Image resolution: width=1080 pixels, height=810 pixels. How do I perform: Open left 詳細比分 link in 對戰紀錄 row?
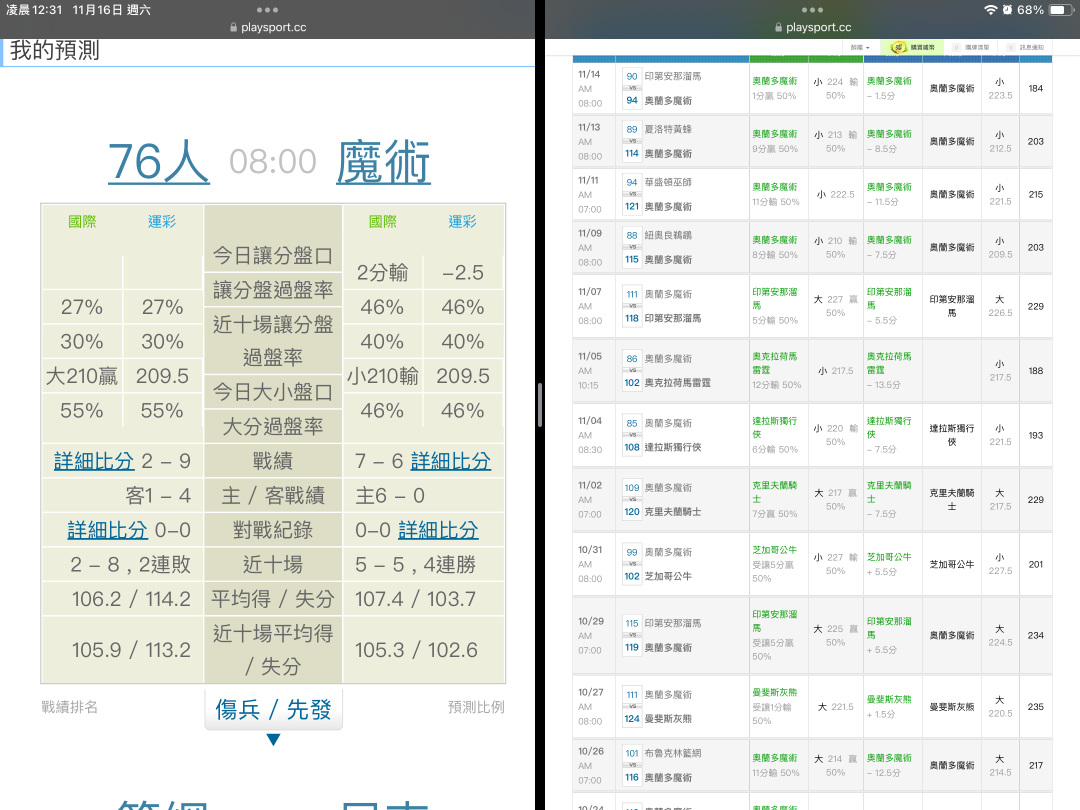(x=107, y=530)
